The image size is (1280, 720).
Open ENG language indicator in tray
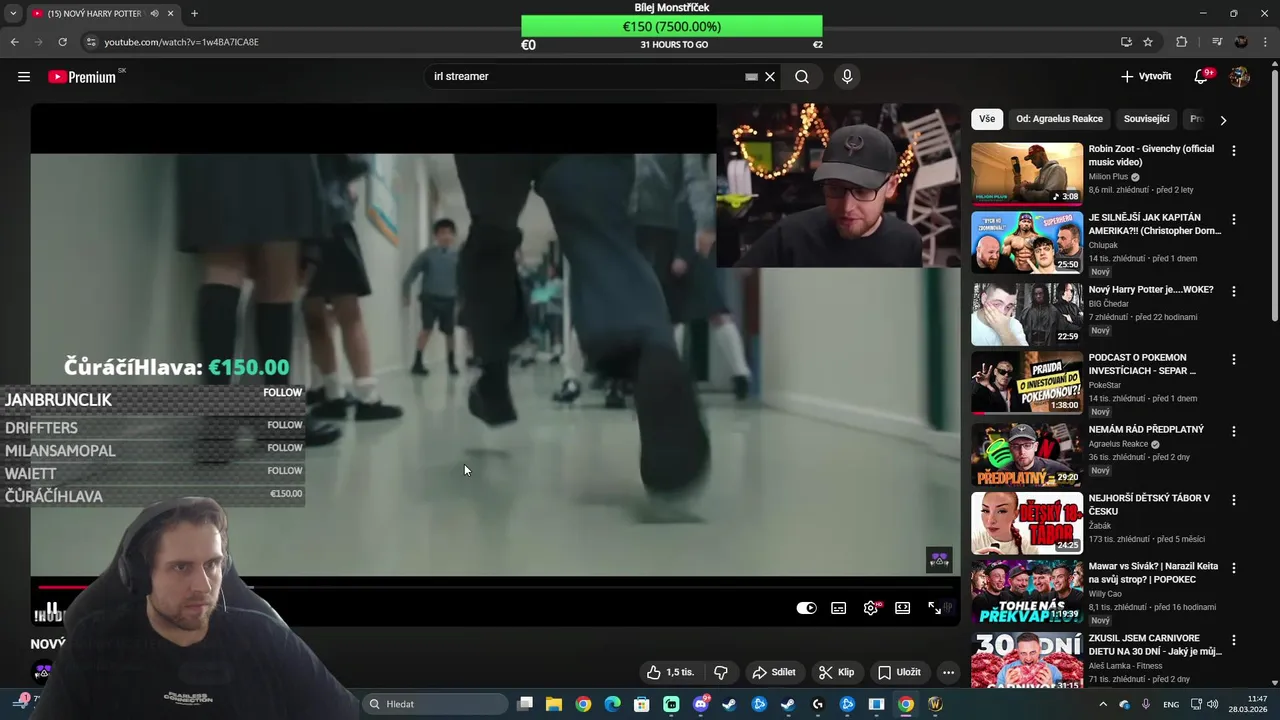click(1170, 704)
